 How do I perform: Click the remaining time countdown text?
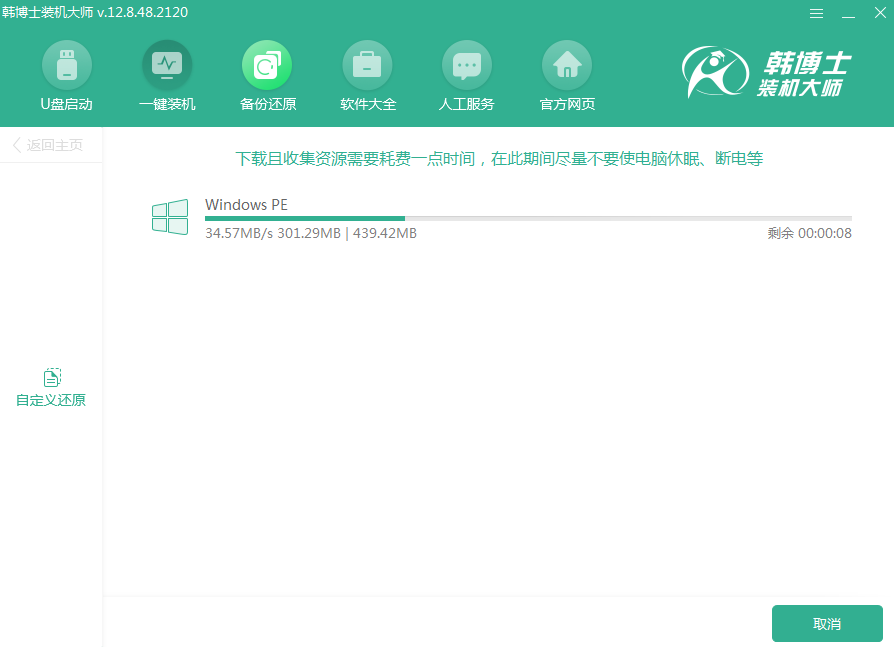(x=808, y=232)
